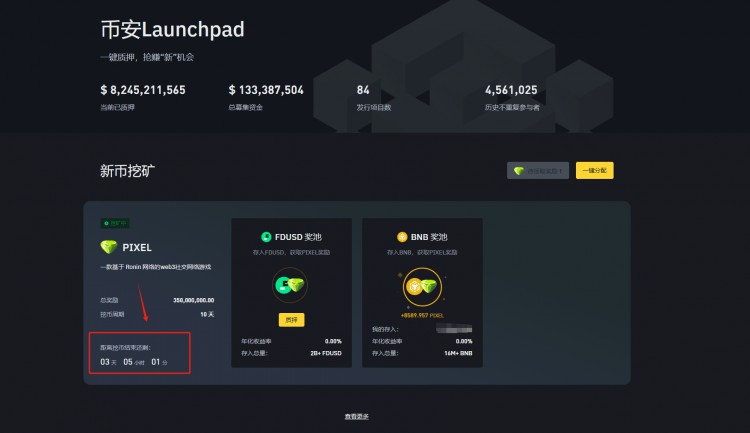Click the grey claim rewards button with gem
The width and height of the screenshot is (750, 433).
pos(538,171)
